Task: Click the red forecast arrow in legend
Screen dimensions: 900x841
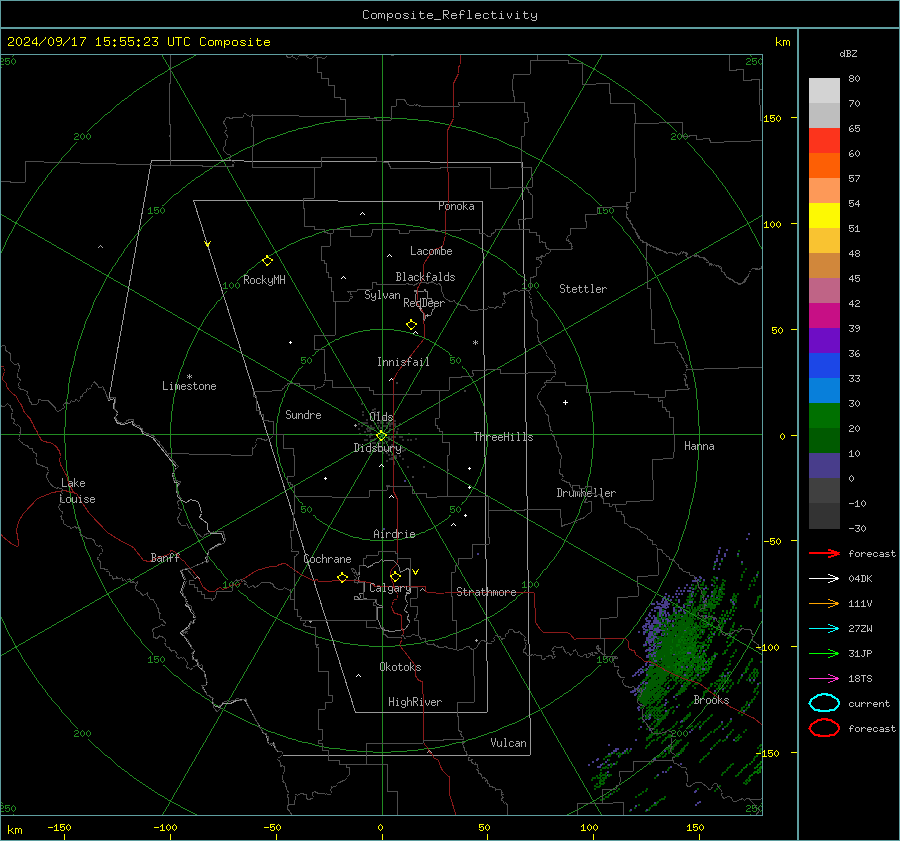Action: click(x=824, y=553)
